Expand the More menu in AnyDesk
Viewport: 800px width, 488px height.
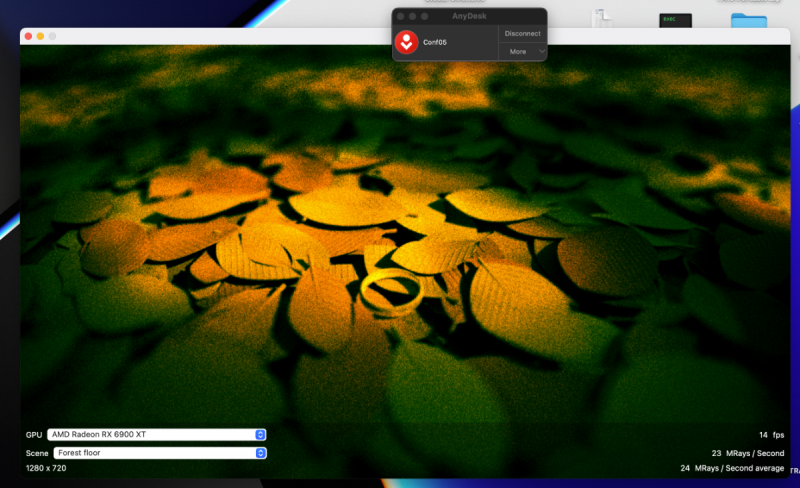(x=522, y=52)
